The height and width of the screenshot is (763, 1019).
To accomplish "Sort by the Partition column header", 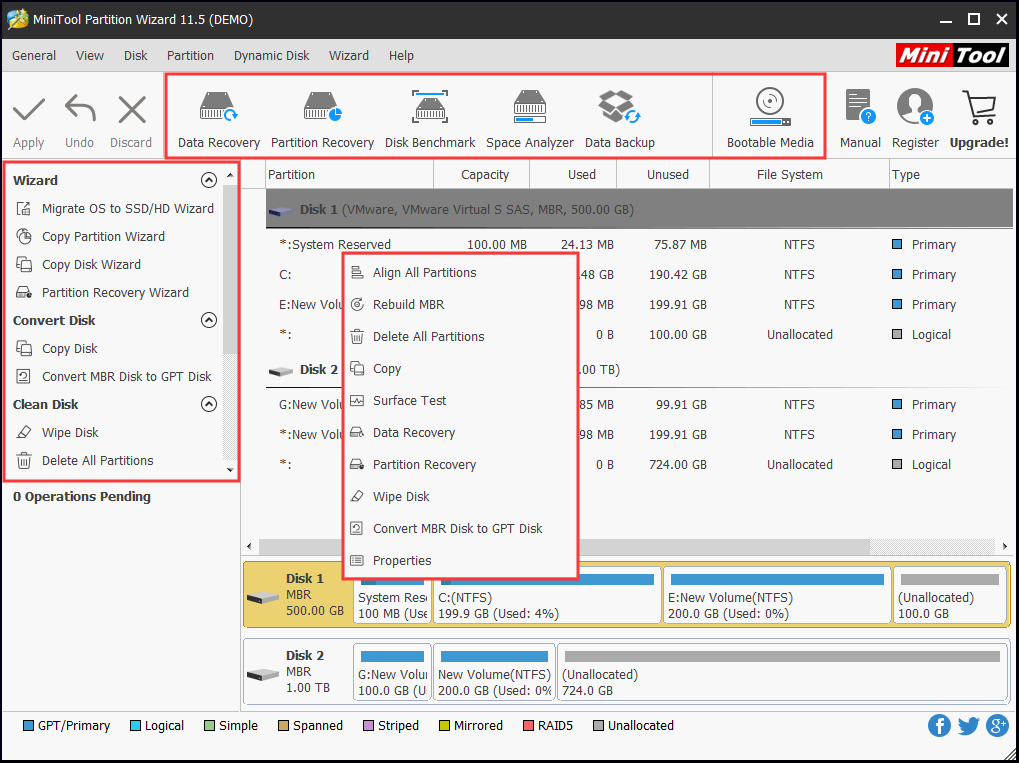I will (x=350, y=175).
